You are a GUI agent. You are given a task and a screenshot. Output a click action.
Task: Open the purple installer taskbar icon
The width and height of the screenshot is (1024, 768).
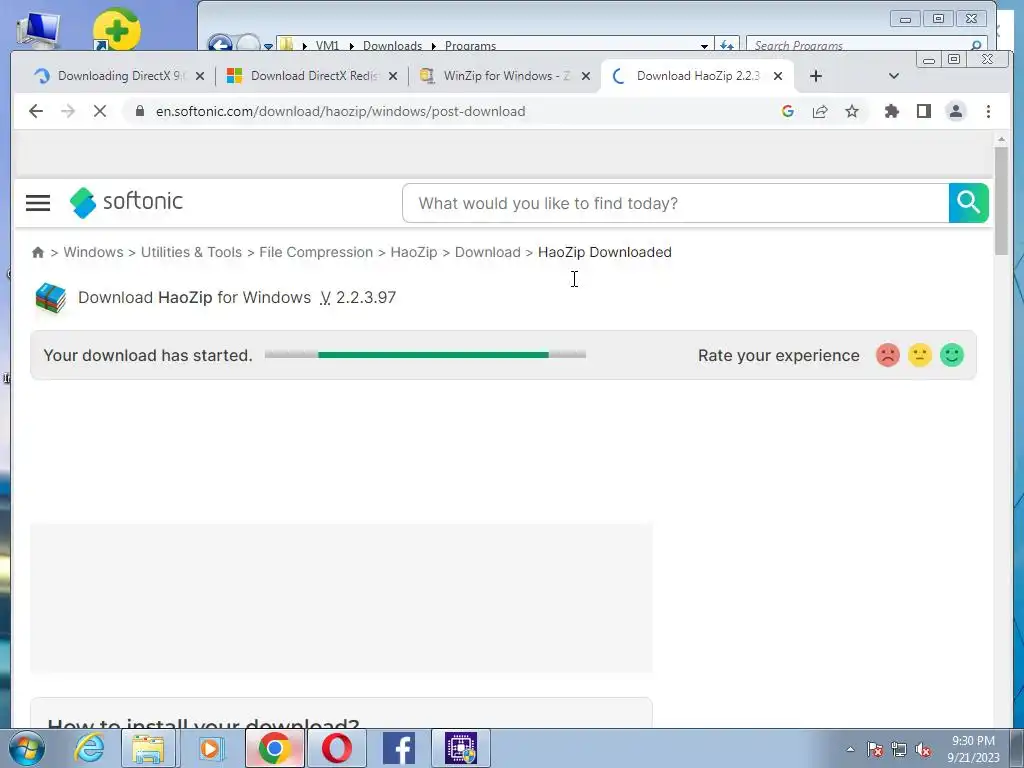pos(461,748)
